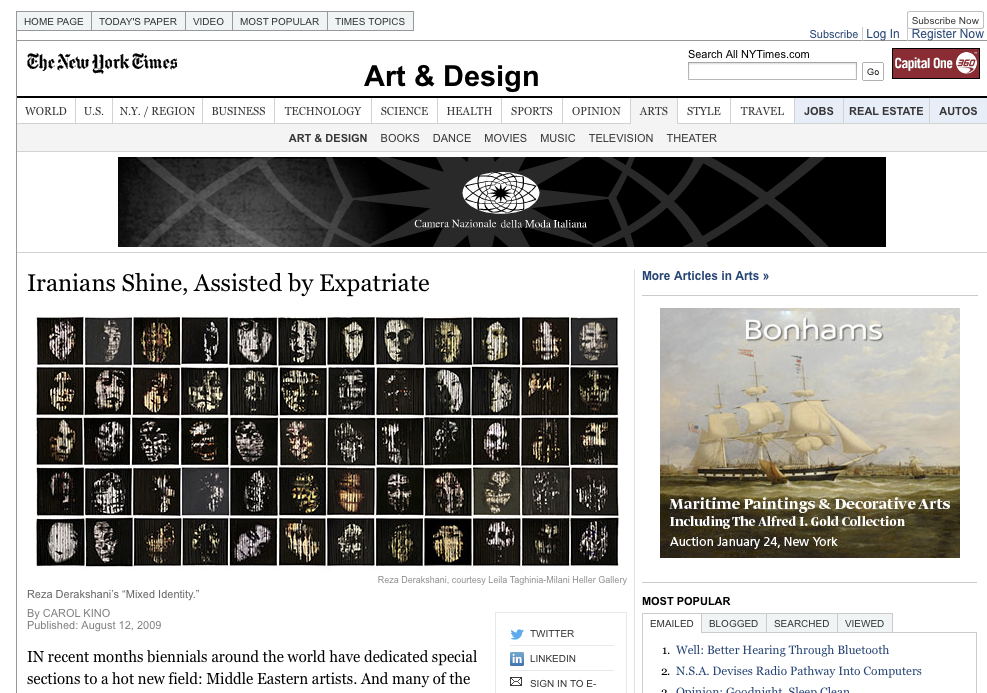
Task: Open the Television subsection
Action: pos(621,138)
